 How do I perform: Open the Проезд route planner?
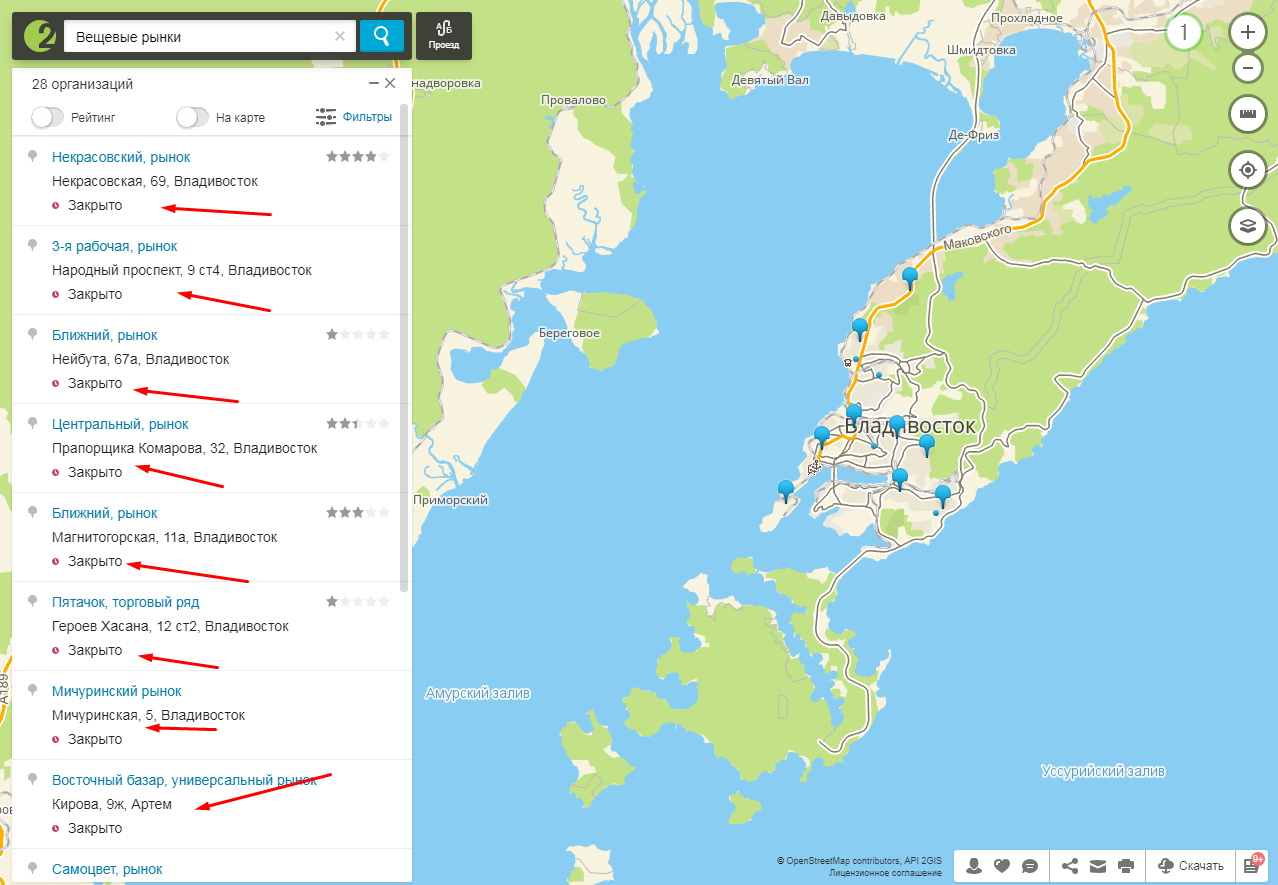444,36
